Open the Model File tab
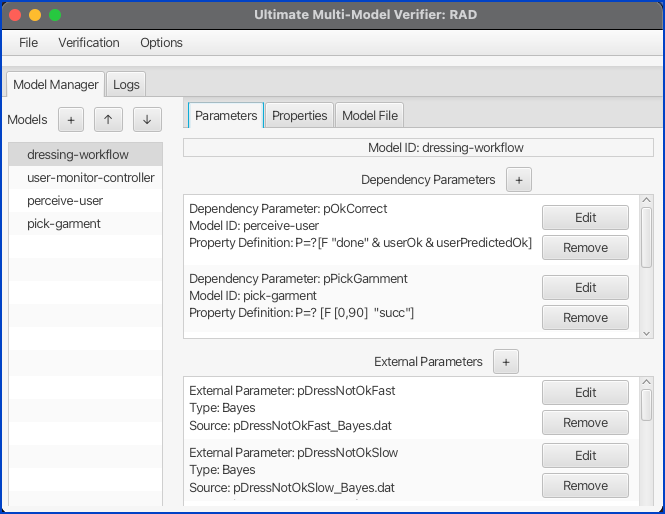 tap(370, 116)
